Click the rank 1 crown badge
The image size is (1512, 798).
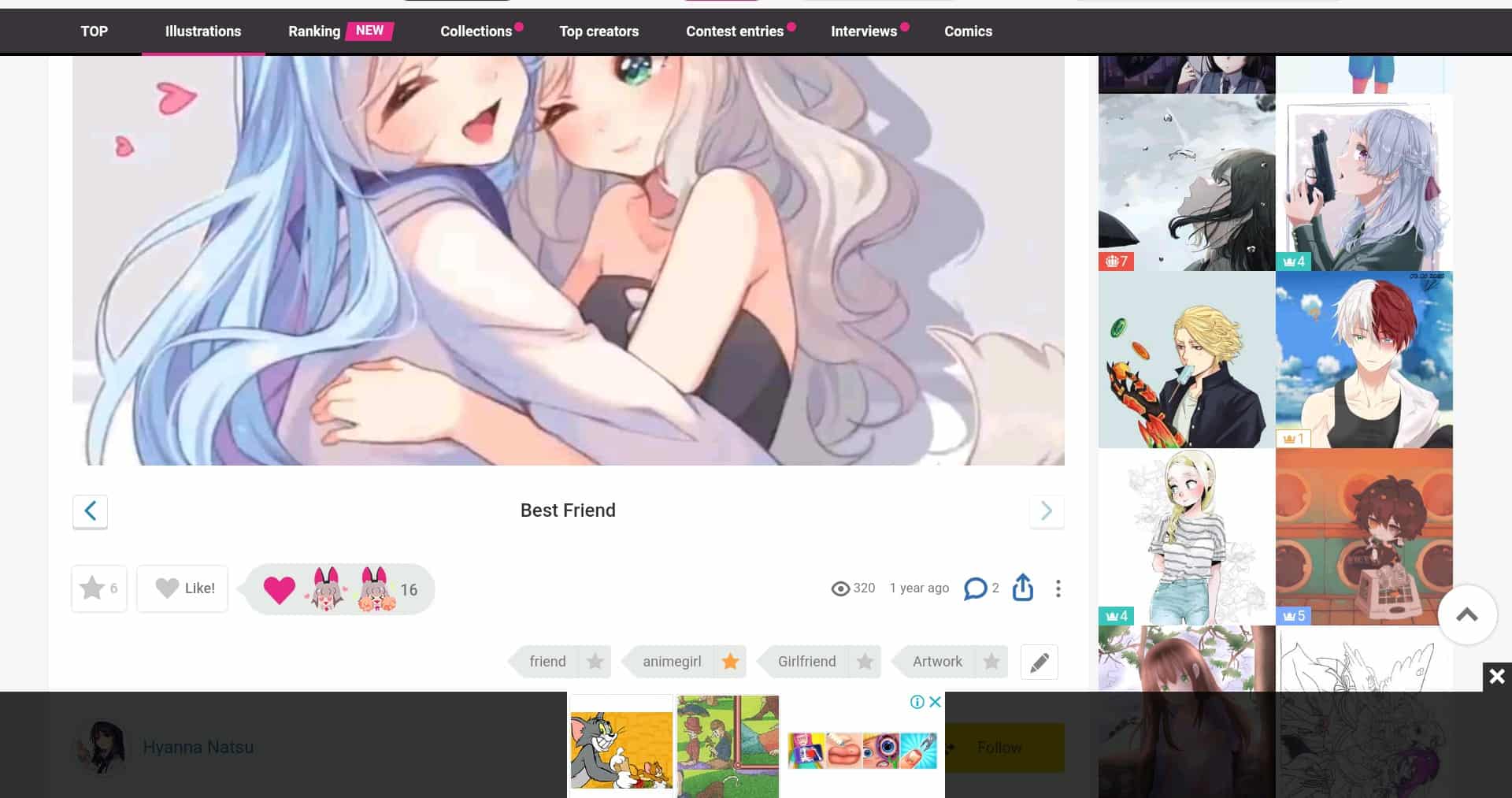1293,439
